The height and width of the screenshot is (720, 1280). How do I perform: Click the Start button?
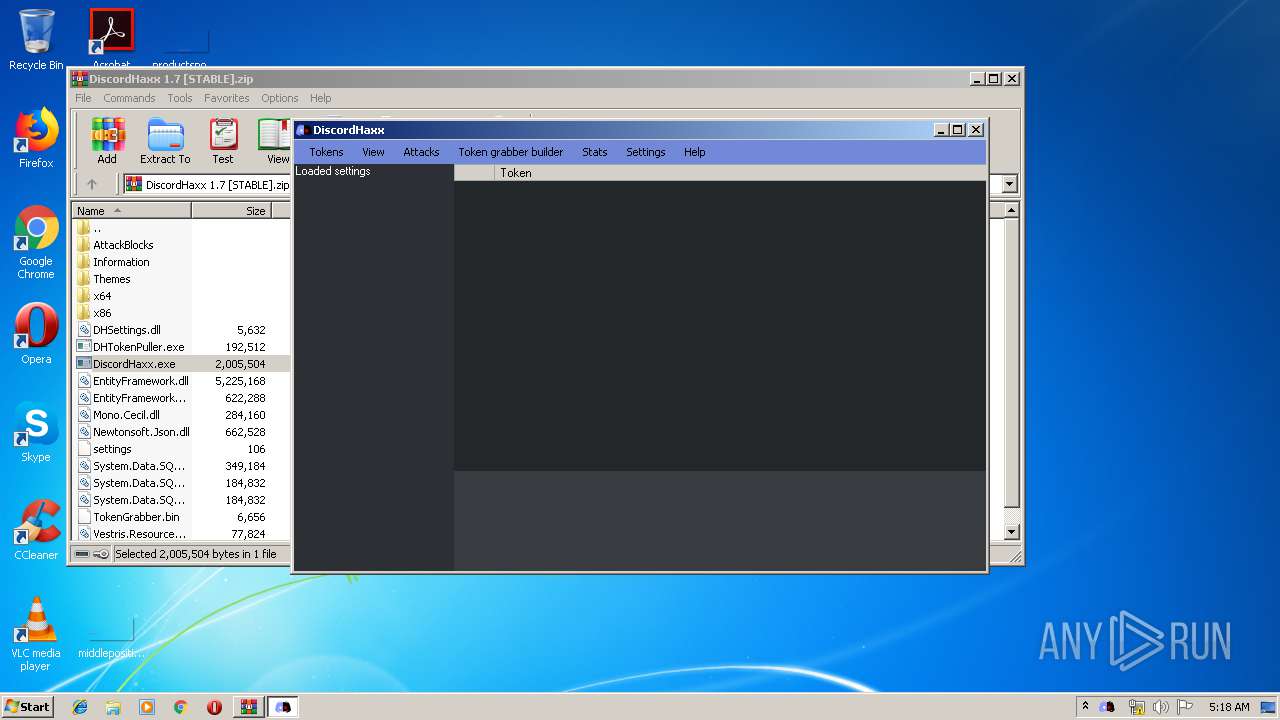(28, 706)
